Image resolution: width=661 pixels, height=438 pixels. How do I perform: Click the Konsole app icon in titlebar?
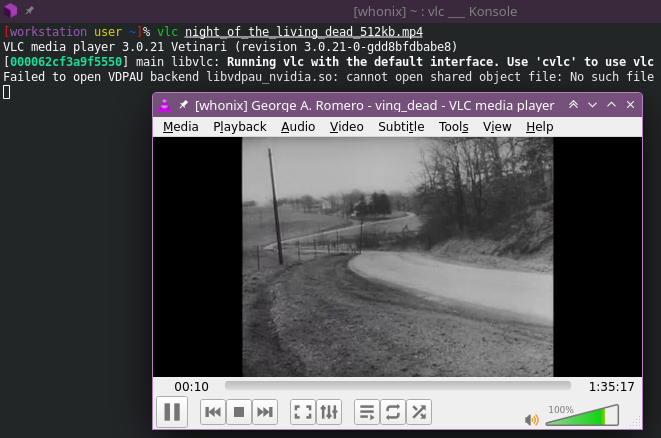pos(11,11)
